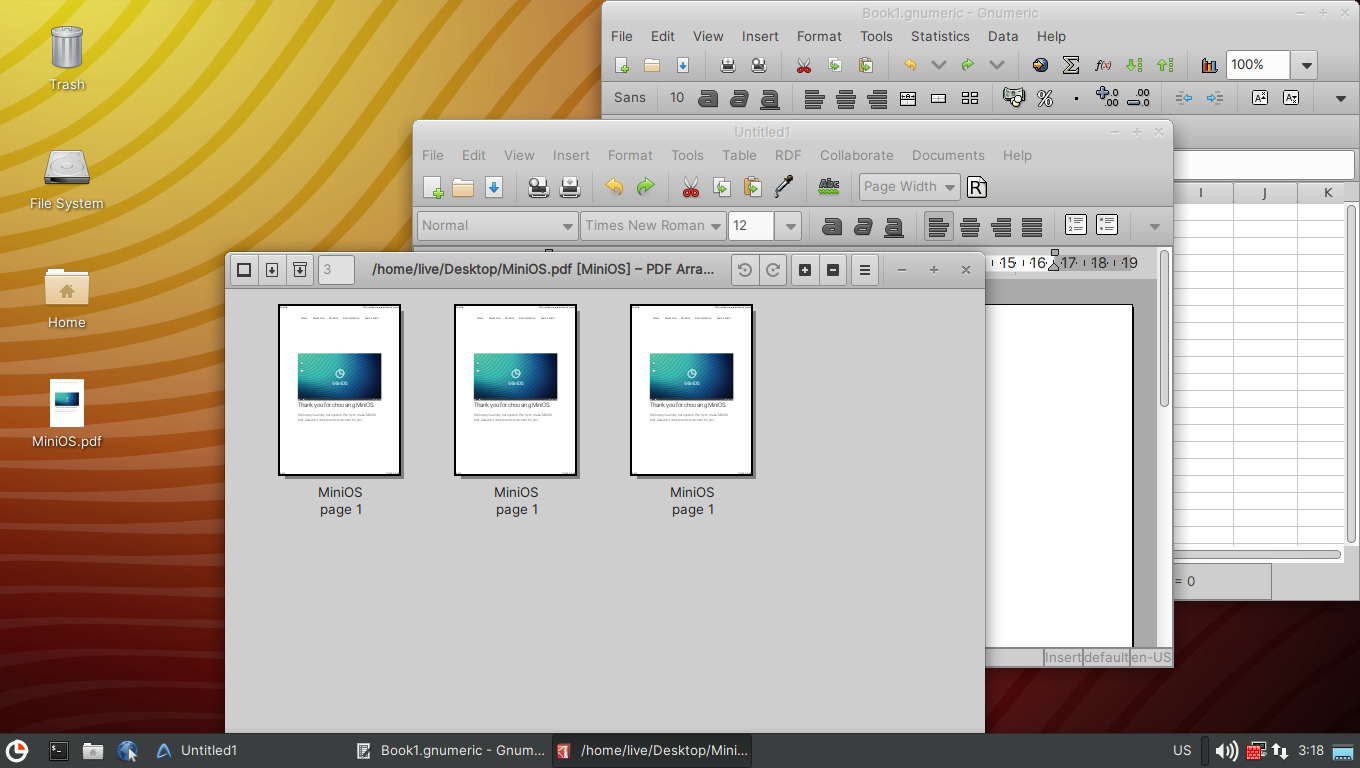Viewport: 1360px width, 768px height.
Task: Click the system volume icon in tray
Action: click(x=1225, y=750)
